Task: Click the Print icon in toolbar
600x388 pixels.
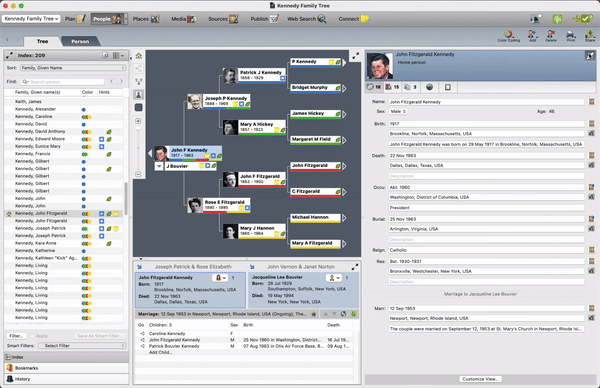Action: [571, 36]
